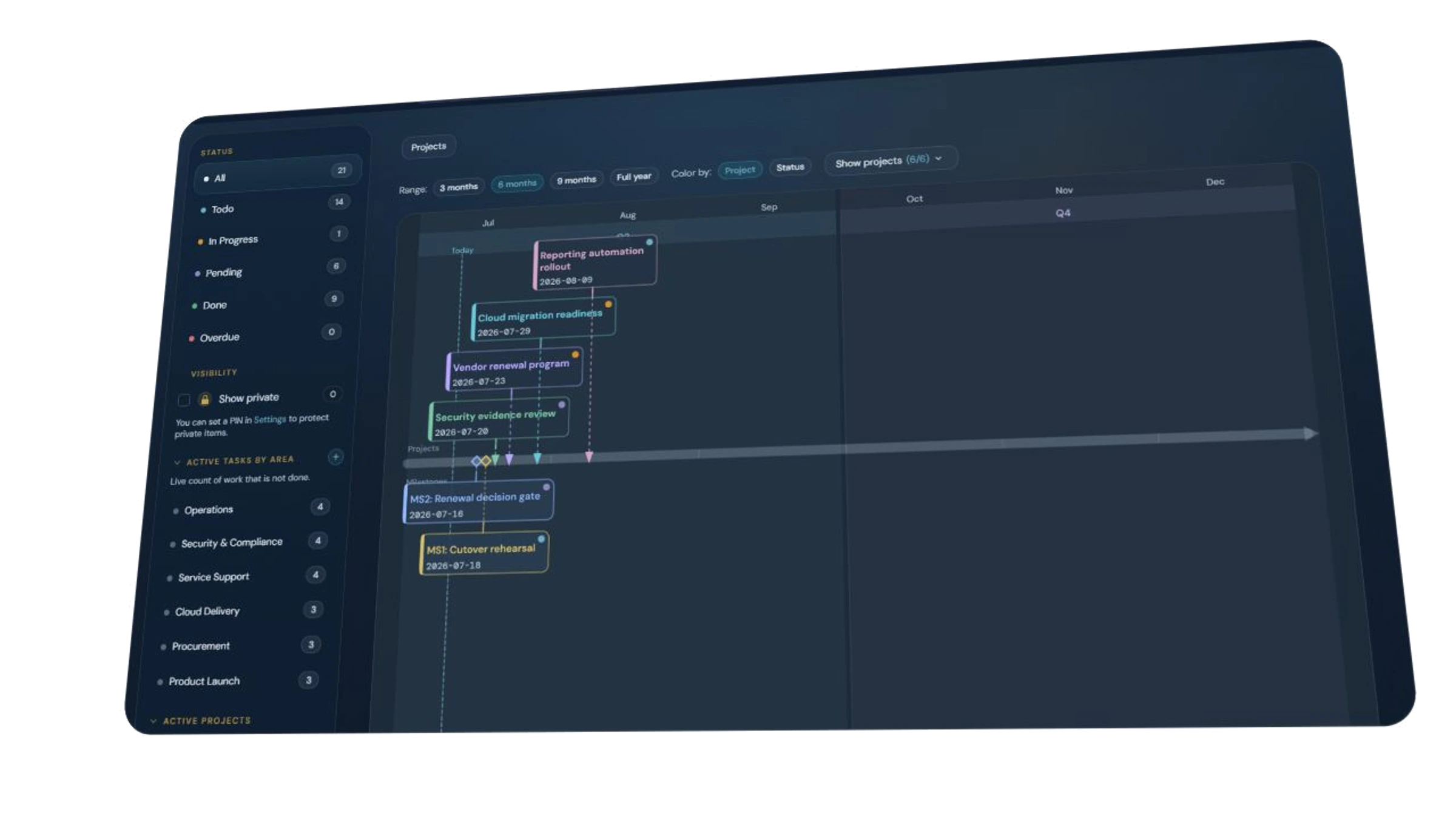
Task: Click status dot on Reporting automation rollout card
Action: 649,242
